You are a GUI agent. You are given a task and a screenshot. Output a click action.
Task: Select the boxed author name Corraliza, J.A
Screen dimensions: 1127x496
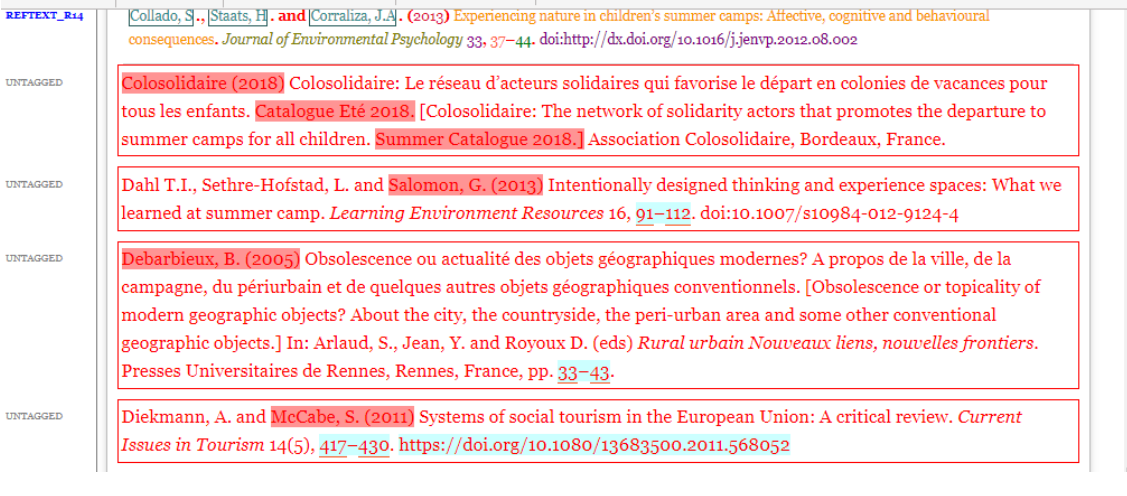pos(353,17)
